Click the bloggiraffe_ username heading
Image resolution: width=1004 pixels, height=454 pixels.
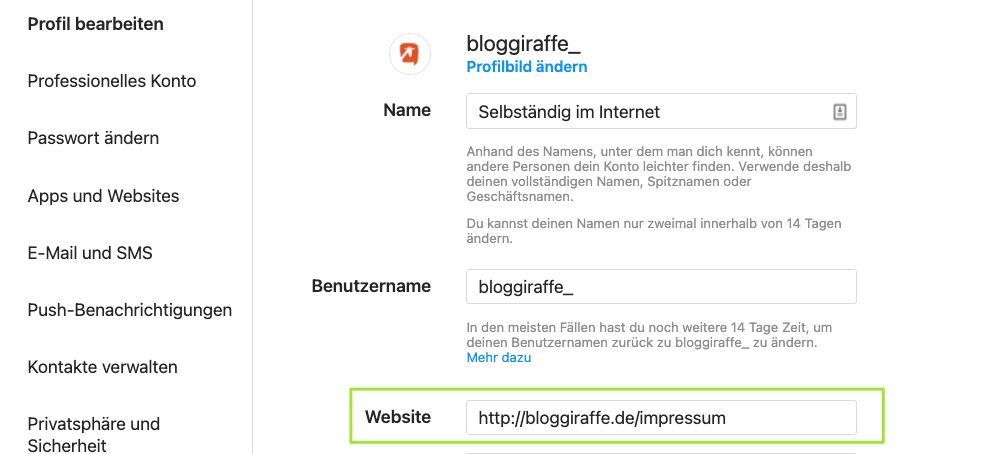(523, 44)
